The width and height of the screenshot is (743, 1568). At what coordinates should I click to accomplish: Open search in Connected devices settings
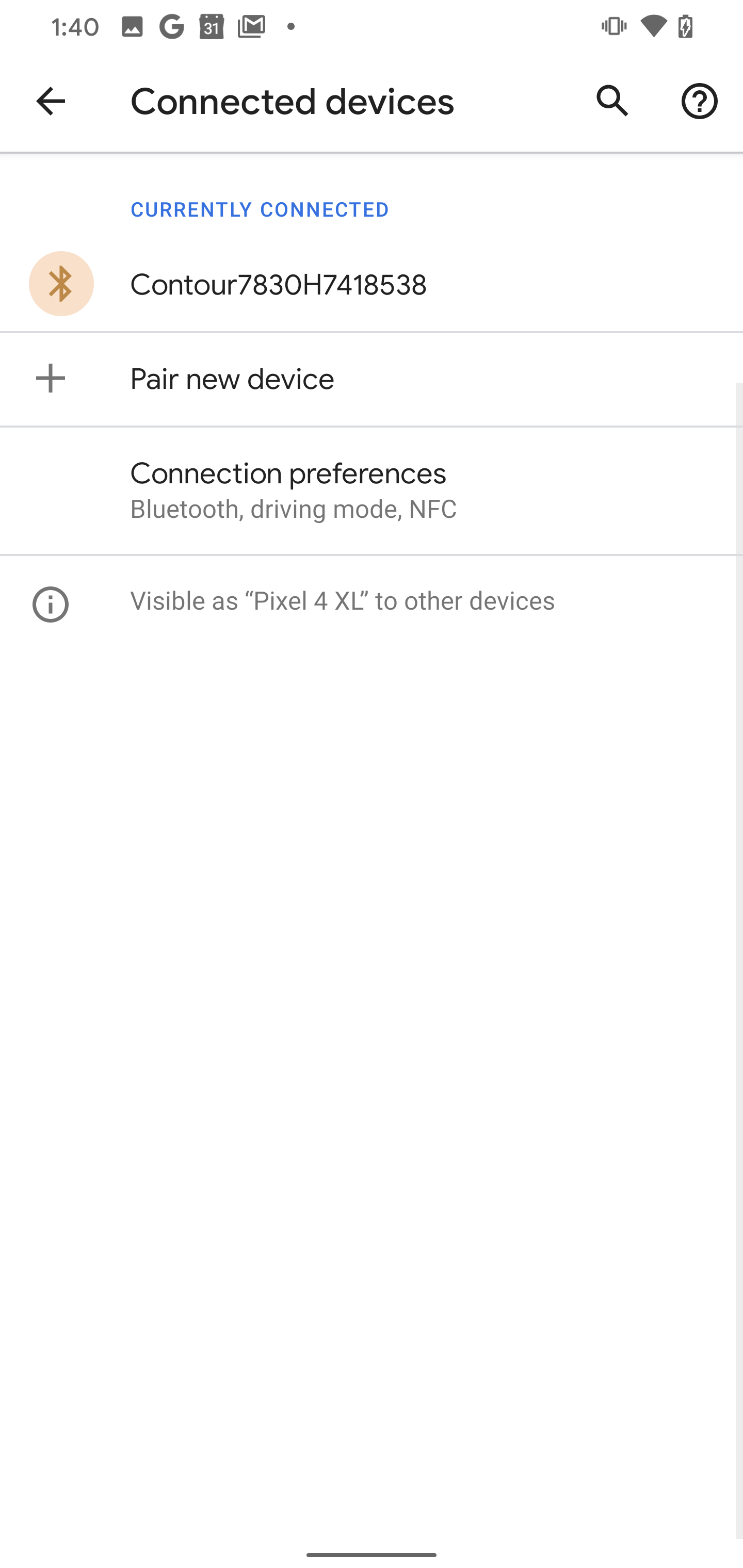point(612,101)
